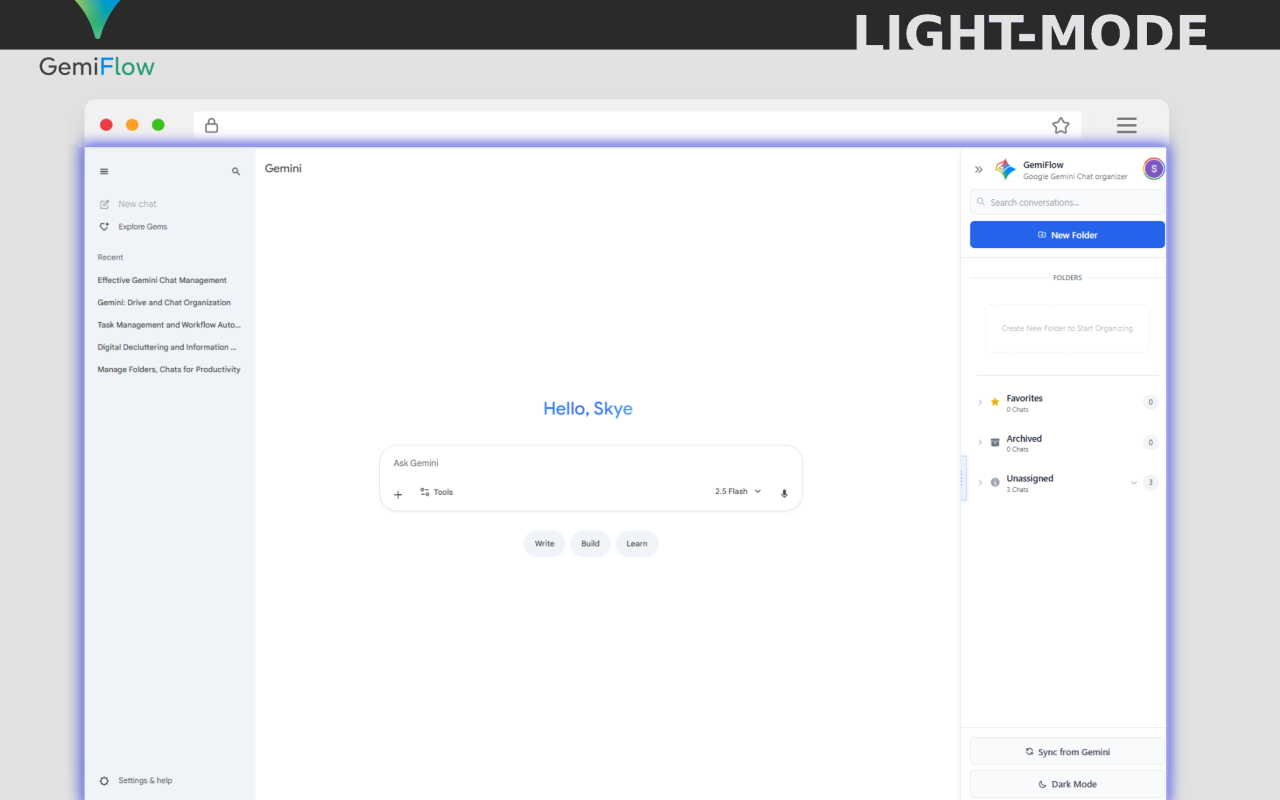
Task: Click the Settings & help label
Action: (145, 781)
